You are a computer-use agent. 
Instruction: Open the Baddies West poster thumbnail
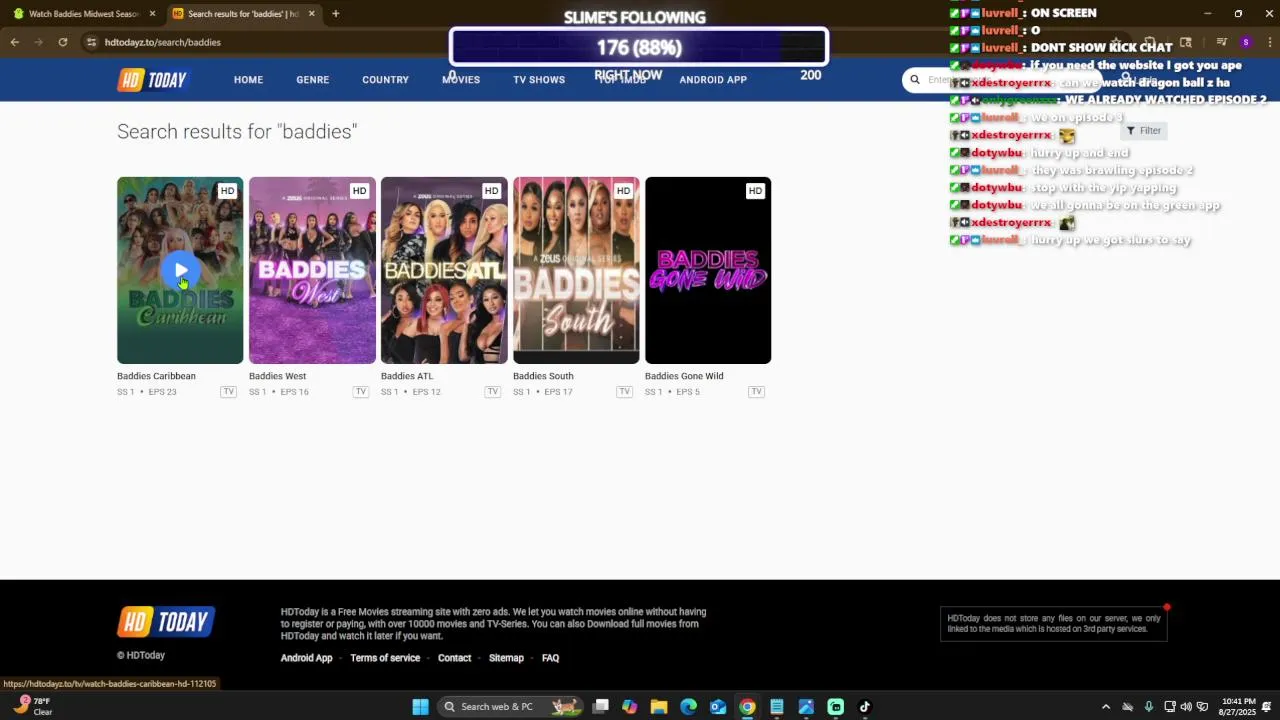[312, 270]
